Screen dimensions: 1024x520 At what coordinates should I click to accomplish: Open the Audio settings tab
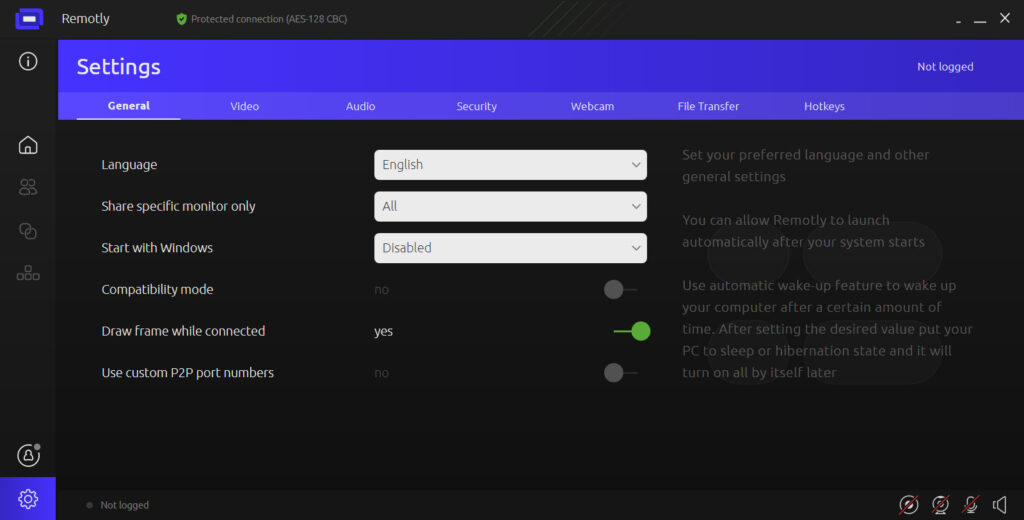[360, 106]
